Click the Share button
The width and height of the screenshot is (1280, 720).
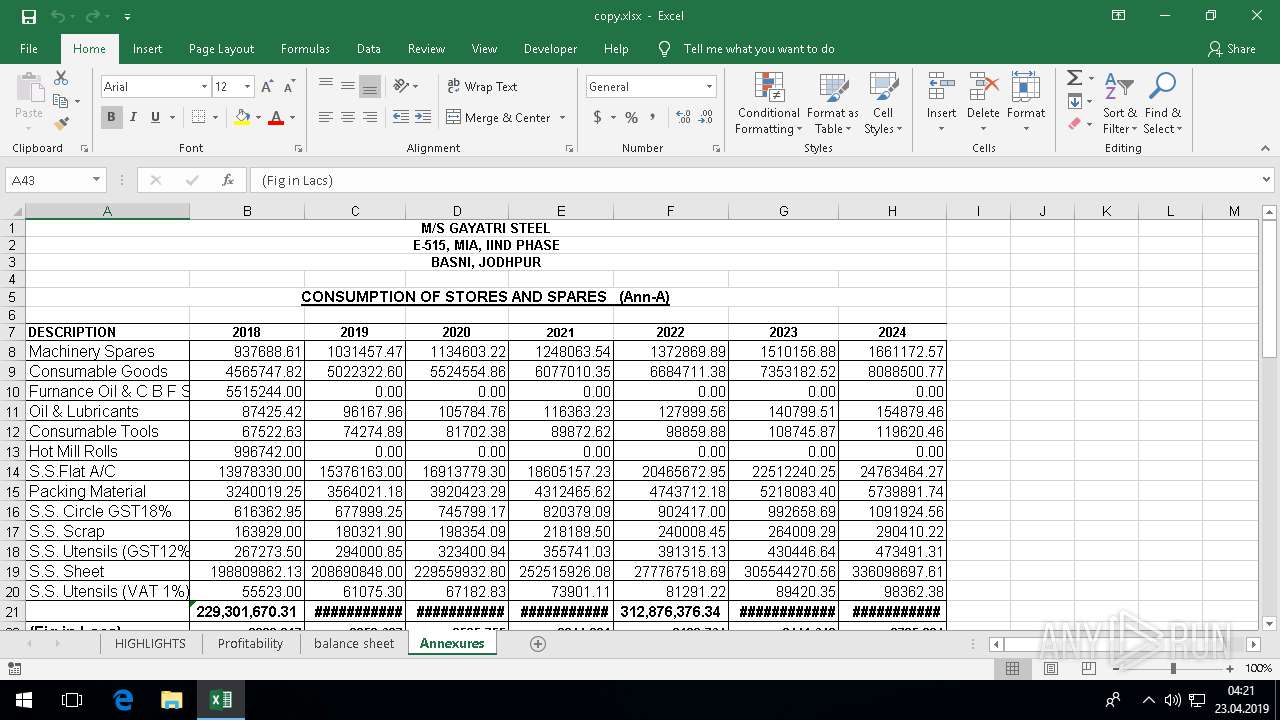coord(1231,49)
